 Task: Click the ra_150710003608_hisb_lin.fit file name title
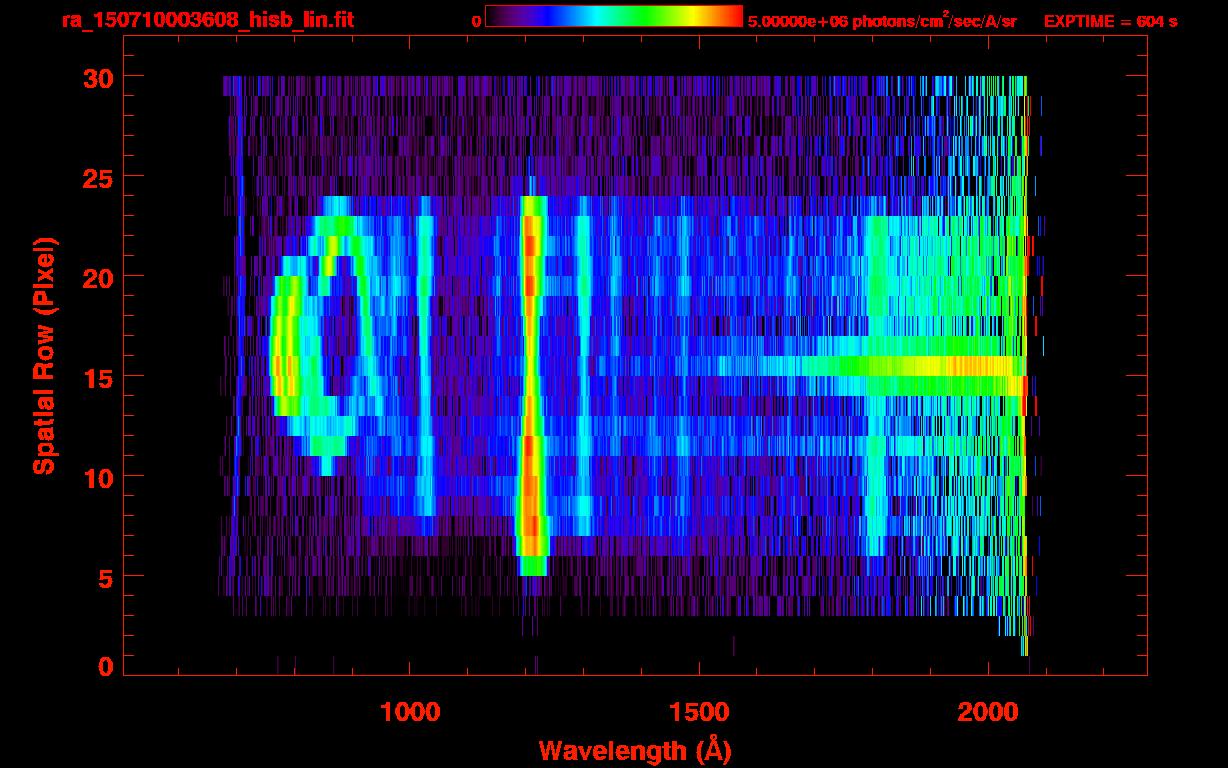click(x=207, y=20)
